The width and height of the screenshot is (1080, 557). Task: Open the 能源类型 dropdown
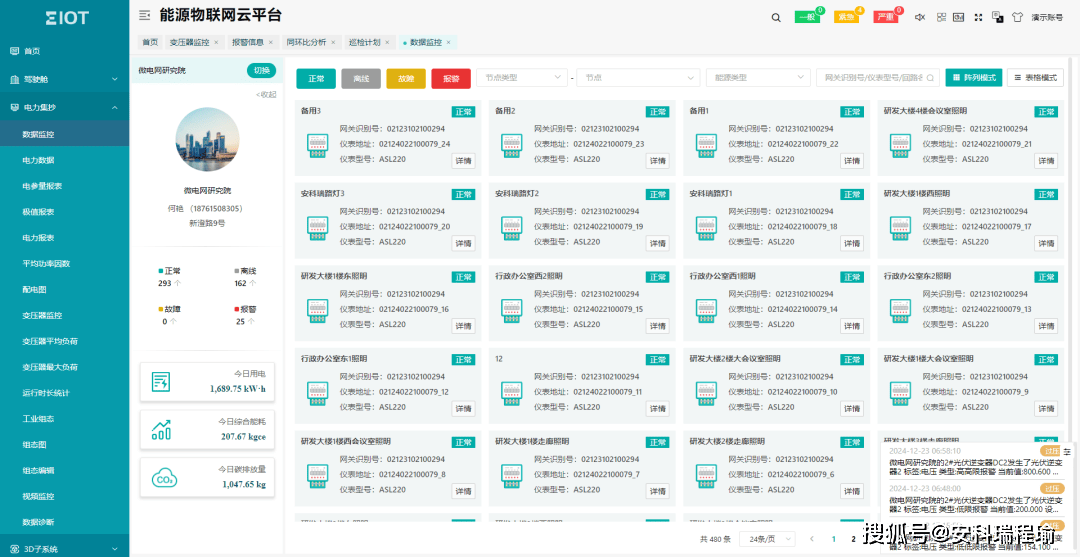758,78
